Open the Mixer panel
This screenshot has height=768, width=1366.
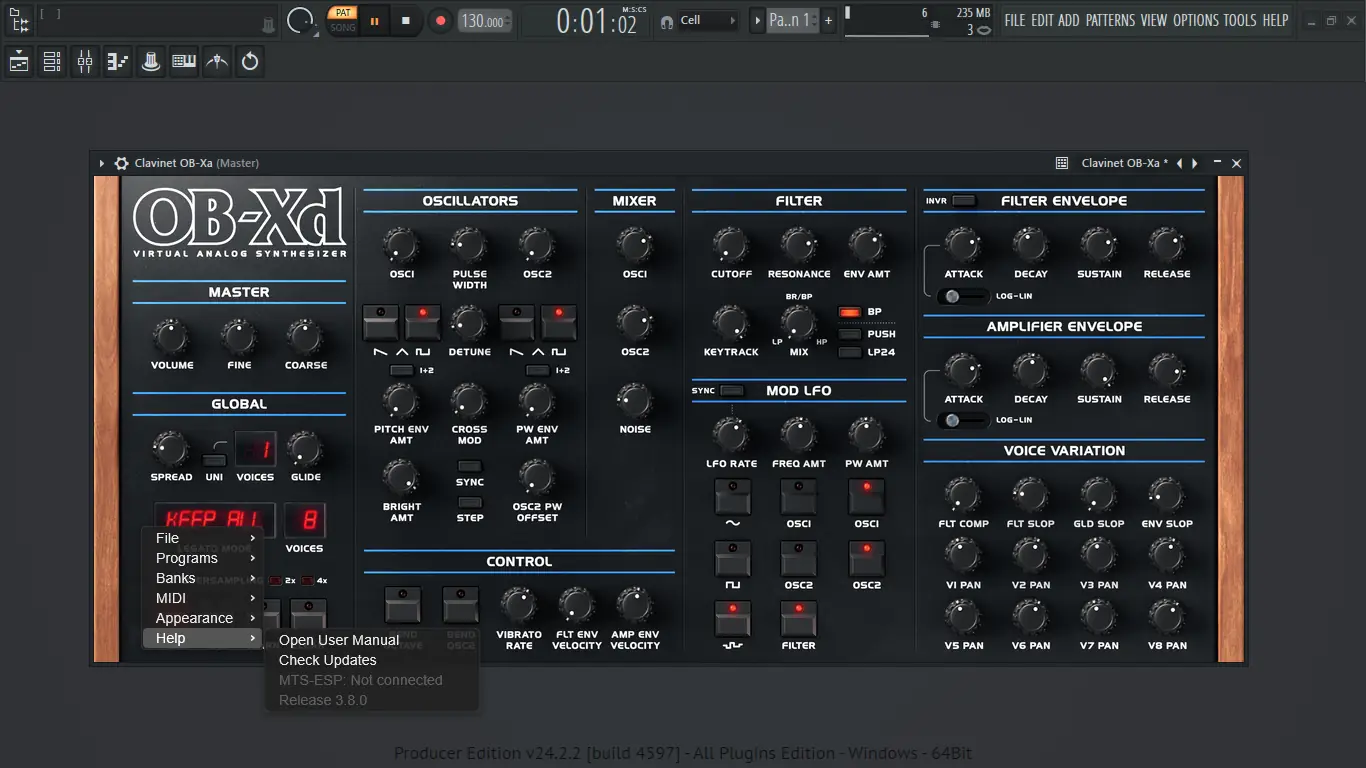[84, 61]
